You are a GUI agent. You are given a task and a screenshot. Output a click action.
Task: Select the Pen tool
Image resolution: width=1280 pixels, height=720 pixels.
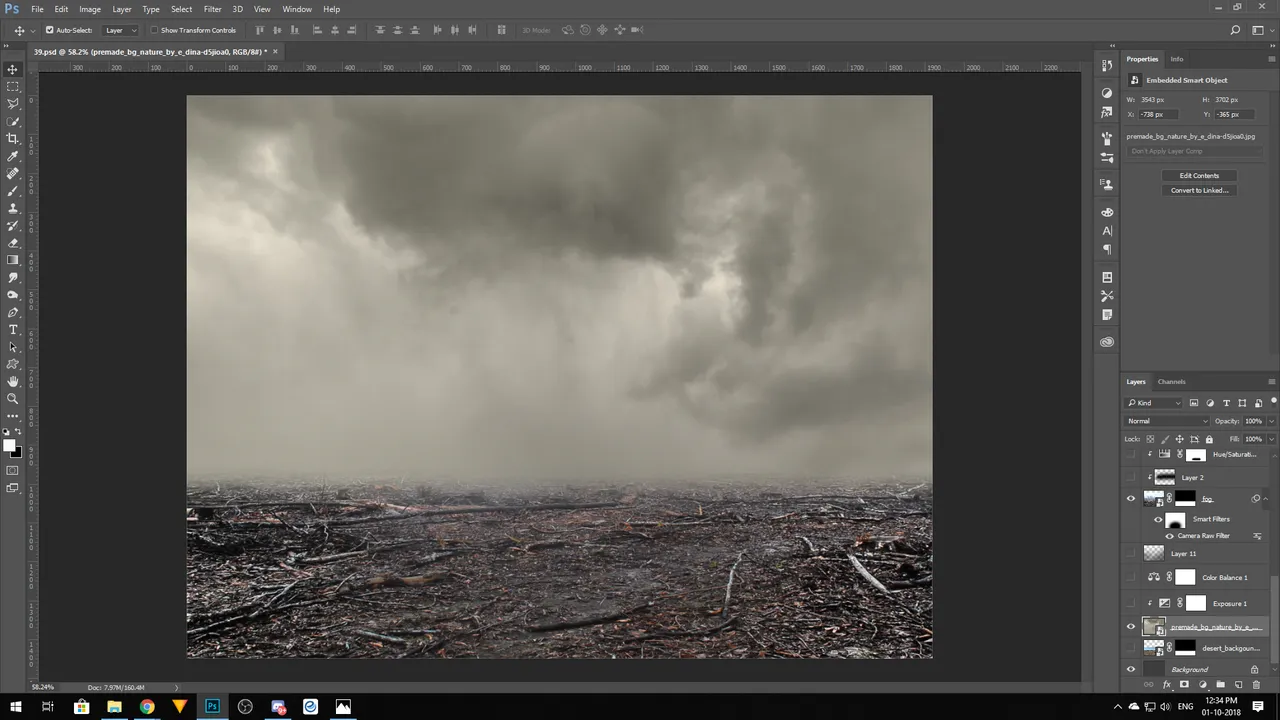pyautogui.click(x=13, y=312)
